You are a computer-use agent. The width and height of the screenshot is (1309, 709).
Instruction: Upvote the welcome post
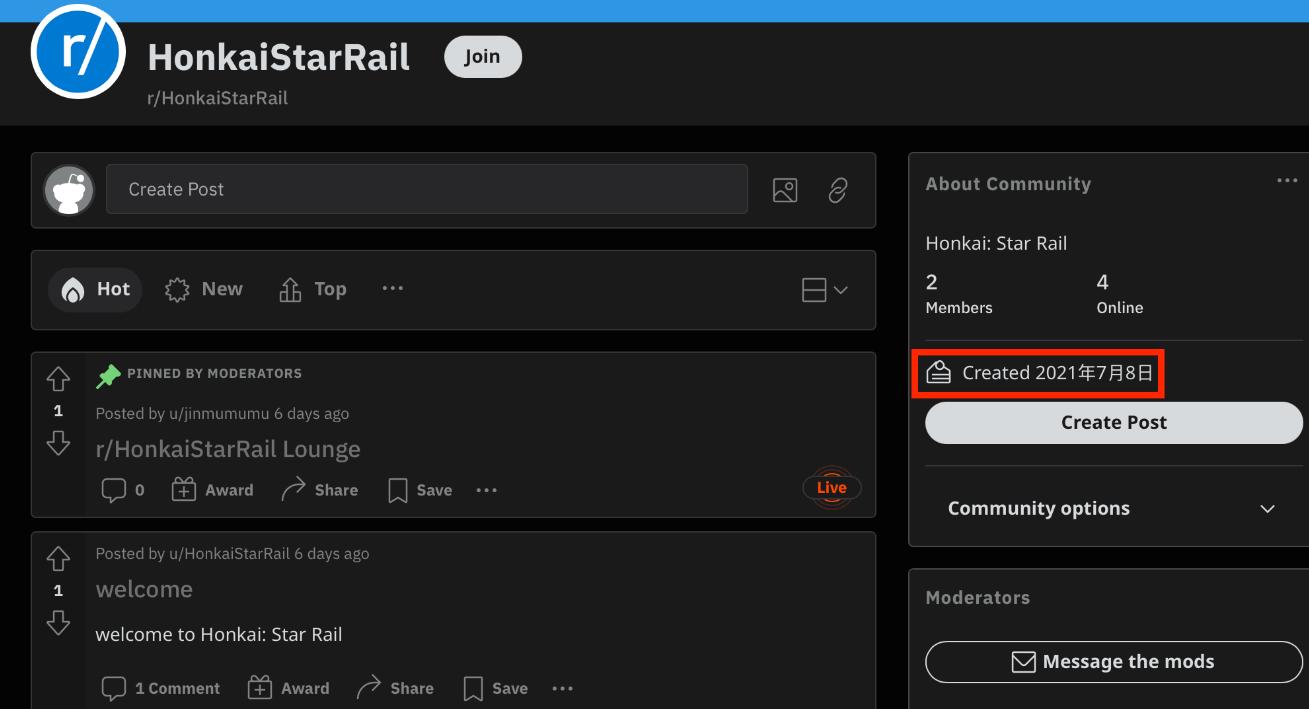58,559
